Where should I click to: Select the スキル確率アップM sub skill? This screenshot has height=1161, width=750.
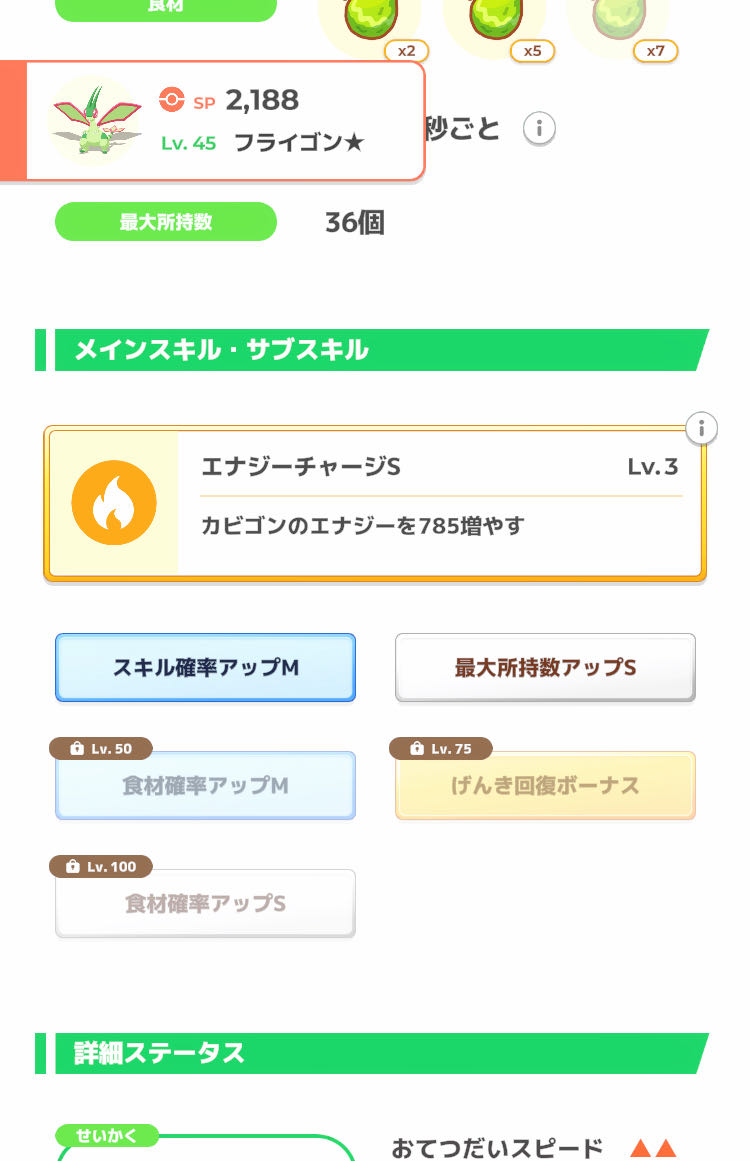pyautogui.click(x=205, y=668)
